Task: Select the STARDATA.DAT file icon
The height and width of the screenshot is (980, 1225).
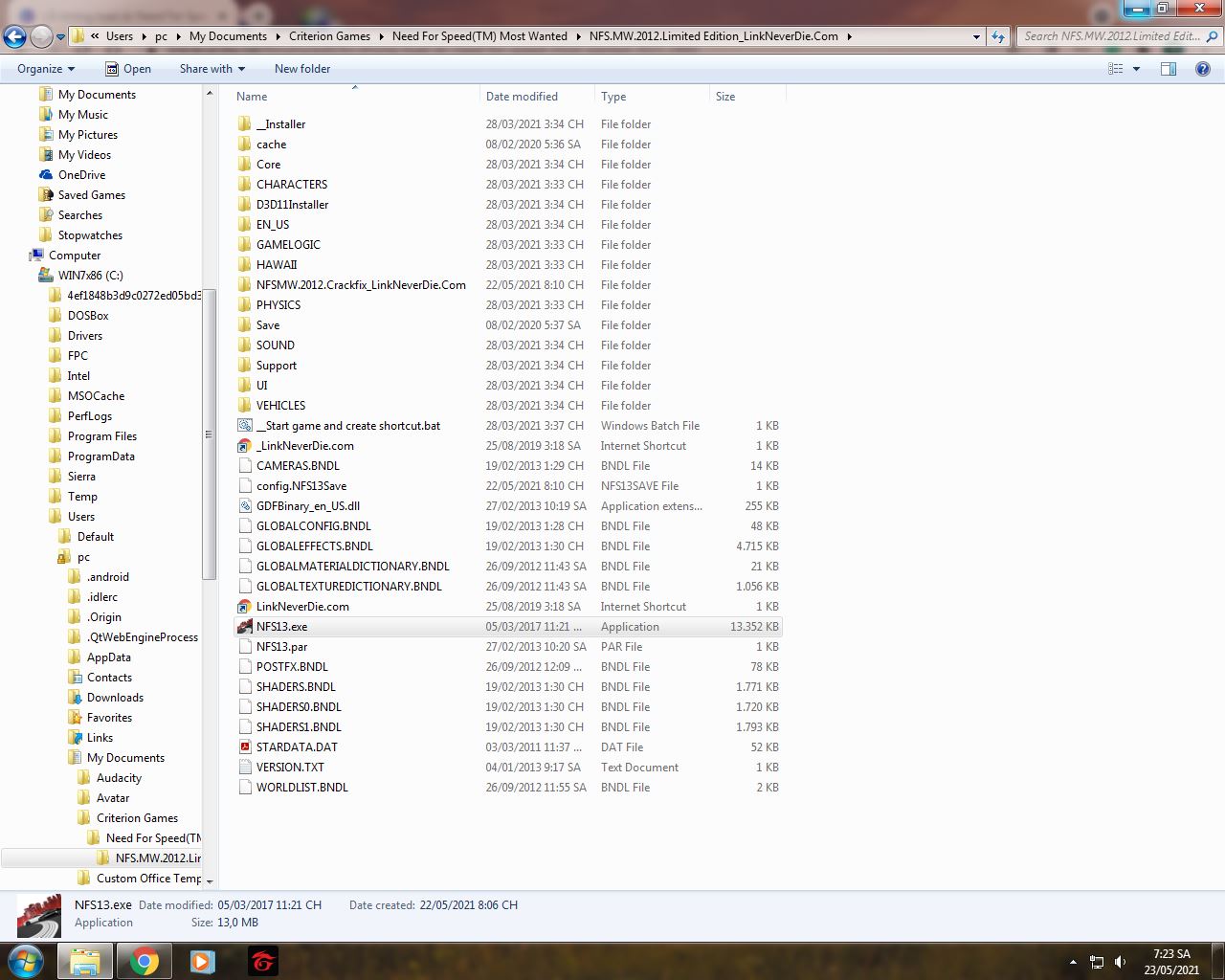Action: 245,747
